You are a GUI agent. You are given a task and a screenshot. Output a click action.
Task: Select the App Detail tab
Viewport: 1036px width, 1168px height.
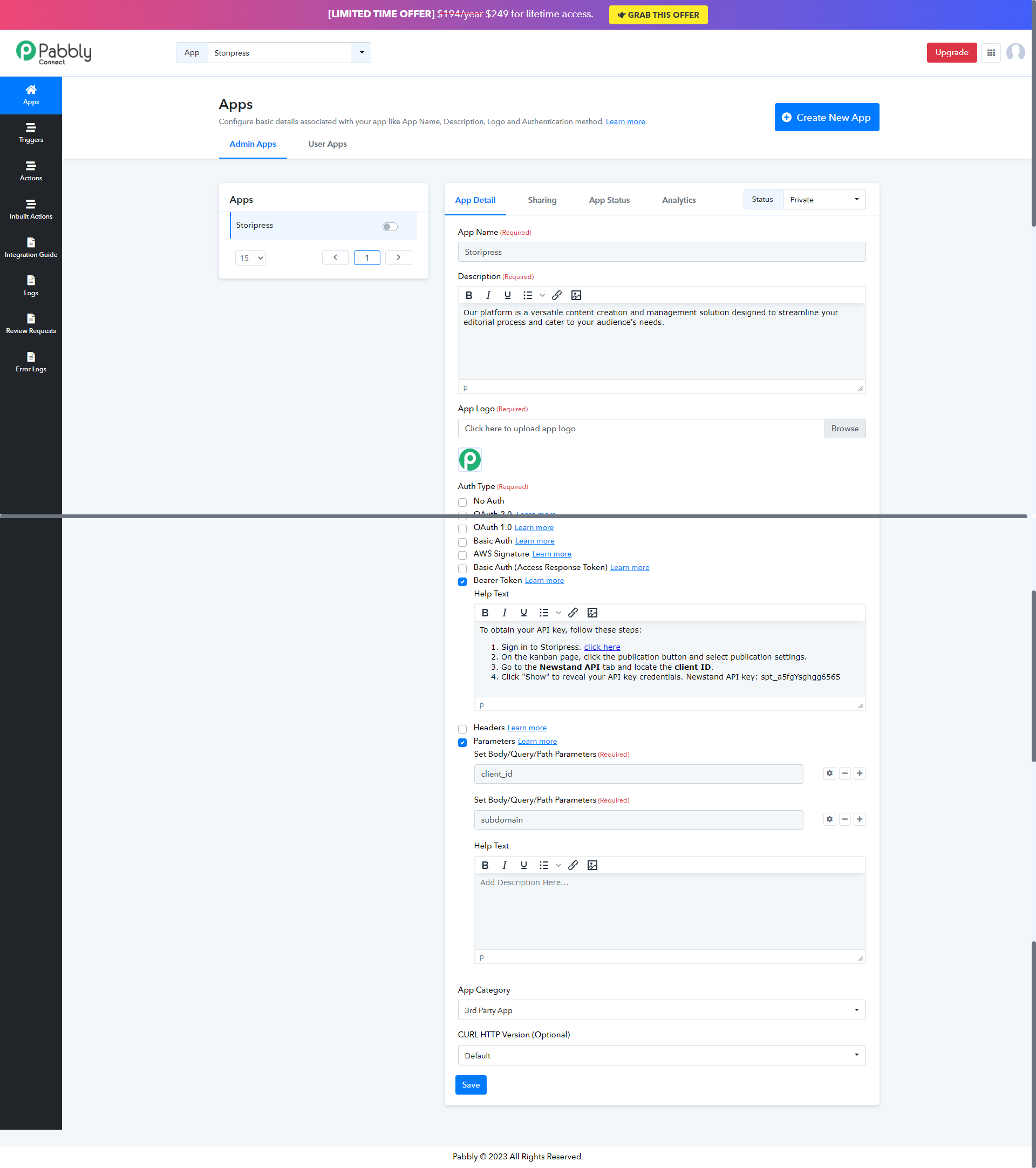(475, 200)
